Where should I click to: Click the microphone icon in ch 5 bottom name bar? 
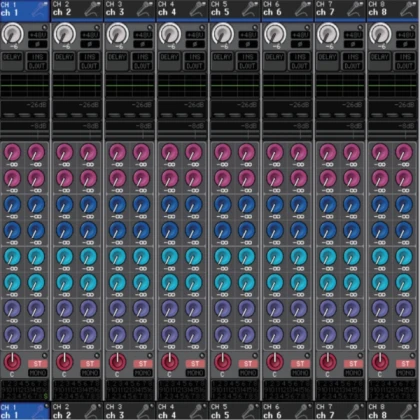[x=250, y=411]
